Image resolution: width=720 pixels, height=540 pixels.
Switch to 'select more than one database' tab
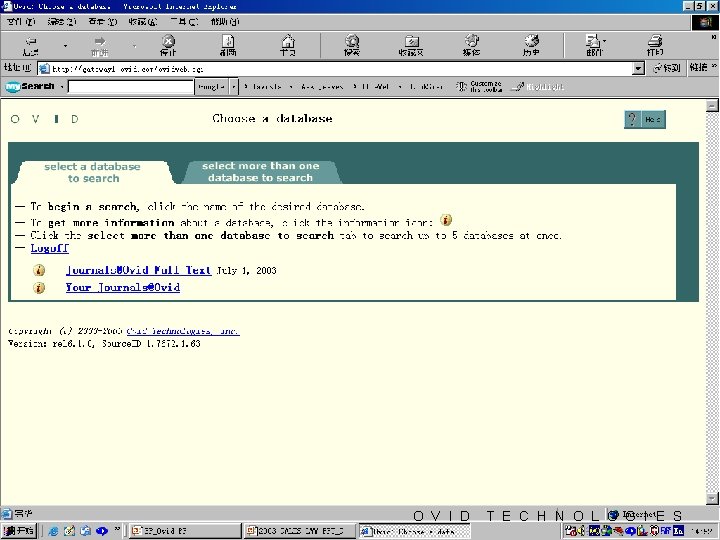coord(260,172)
